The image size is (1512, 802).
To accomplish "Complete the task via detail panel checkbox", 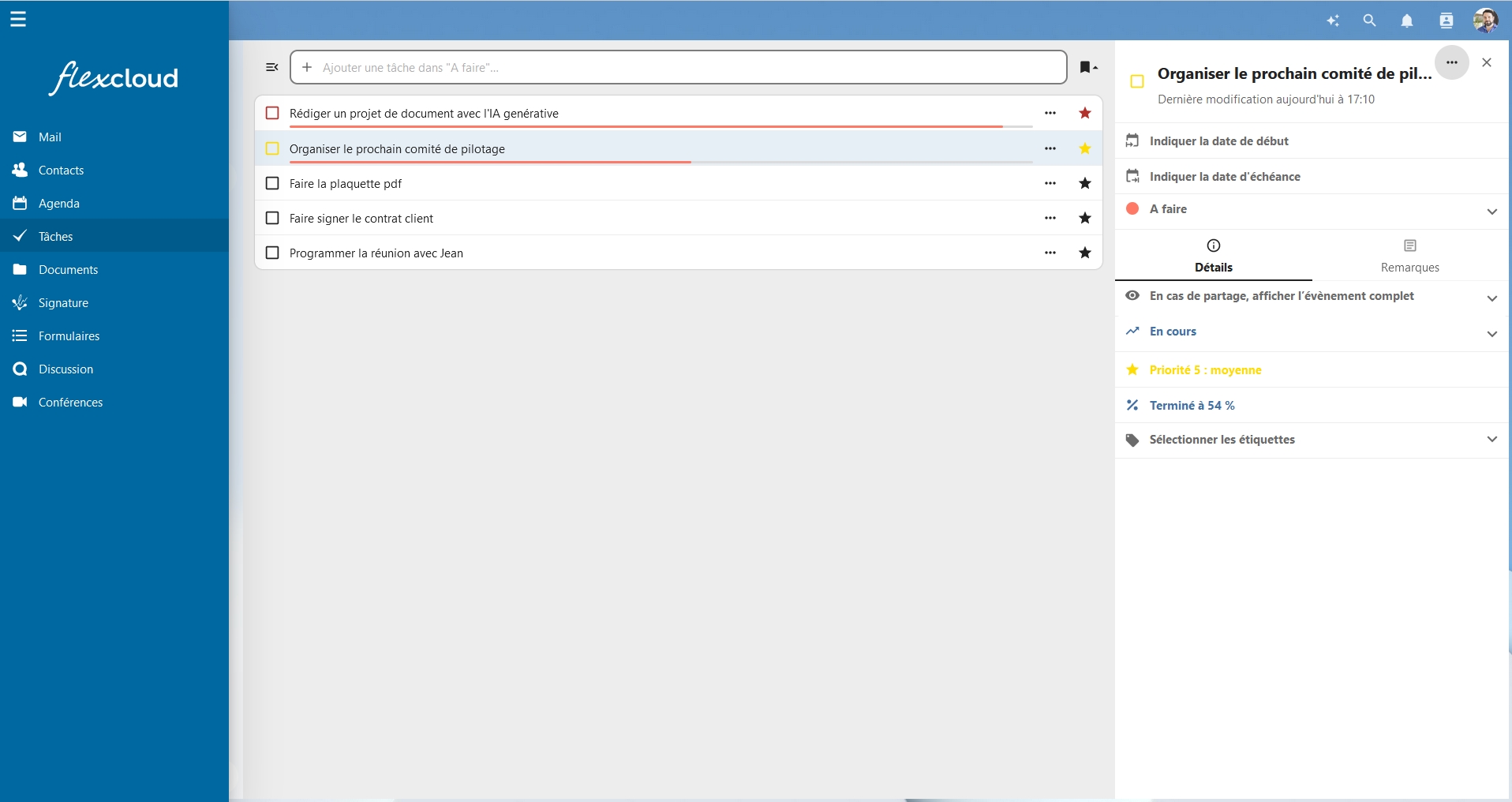I will tap(1137, 81).
